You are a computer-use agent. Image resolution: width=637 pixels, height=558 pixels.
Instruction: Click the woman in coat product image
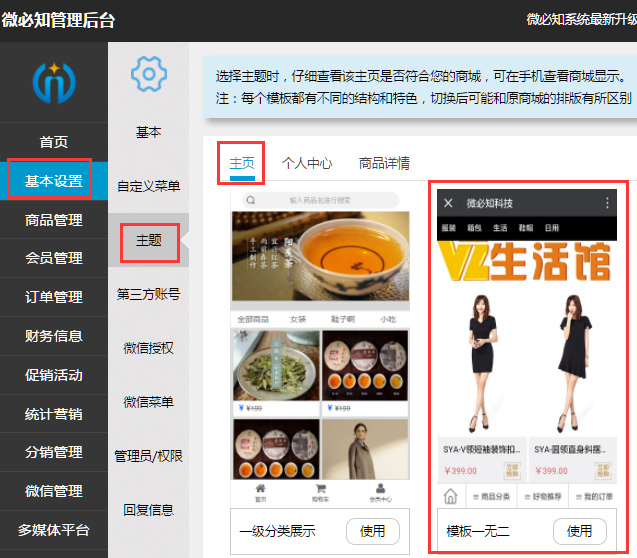[x=365, y=450]
